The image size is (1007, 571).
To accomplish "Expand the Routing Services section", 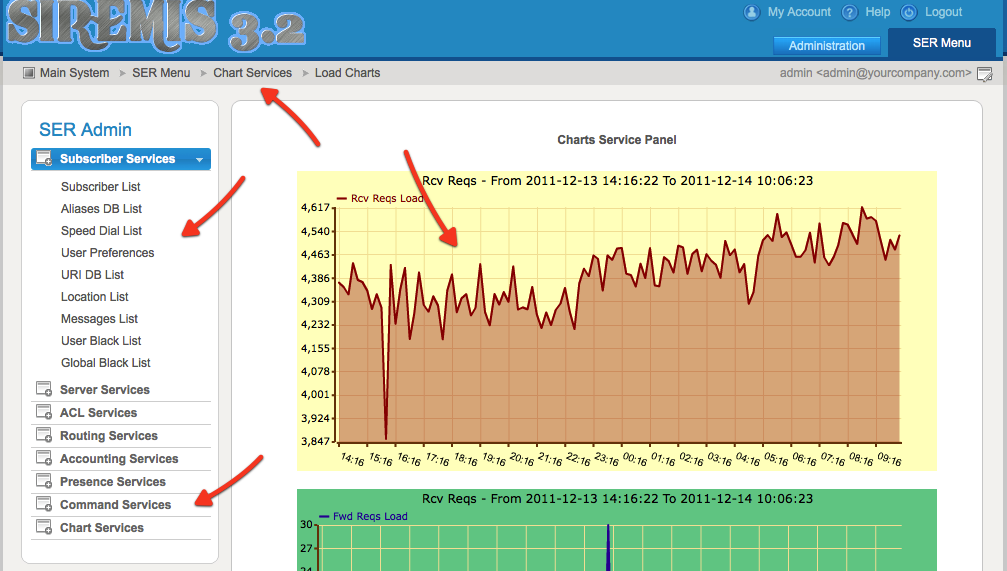I will coord(108,436).
